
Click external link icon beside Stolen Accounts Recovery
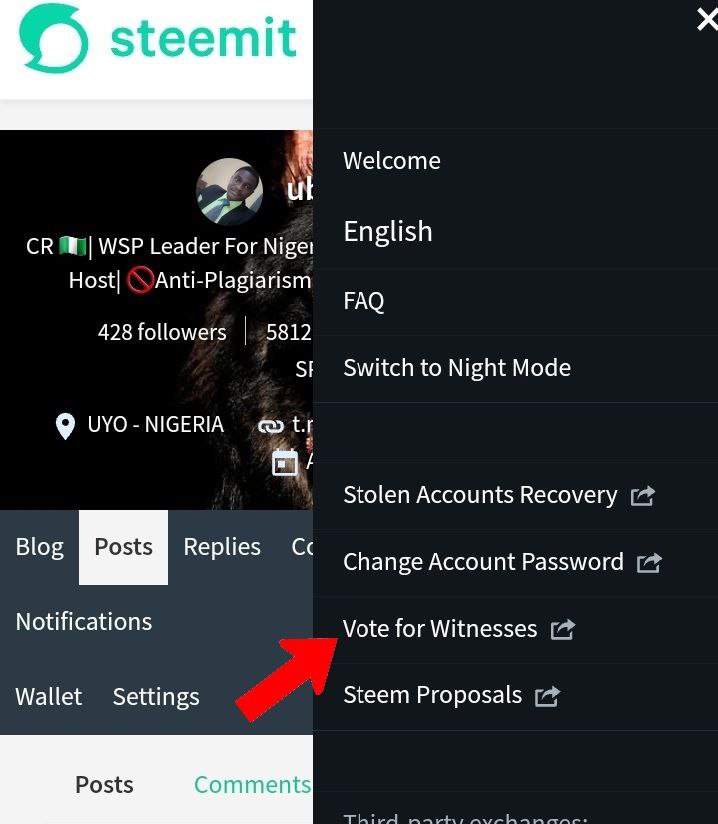pyautogui.click(x=642, y=496)
